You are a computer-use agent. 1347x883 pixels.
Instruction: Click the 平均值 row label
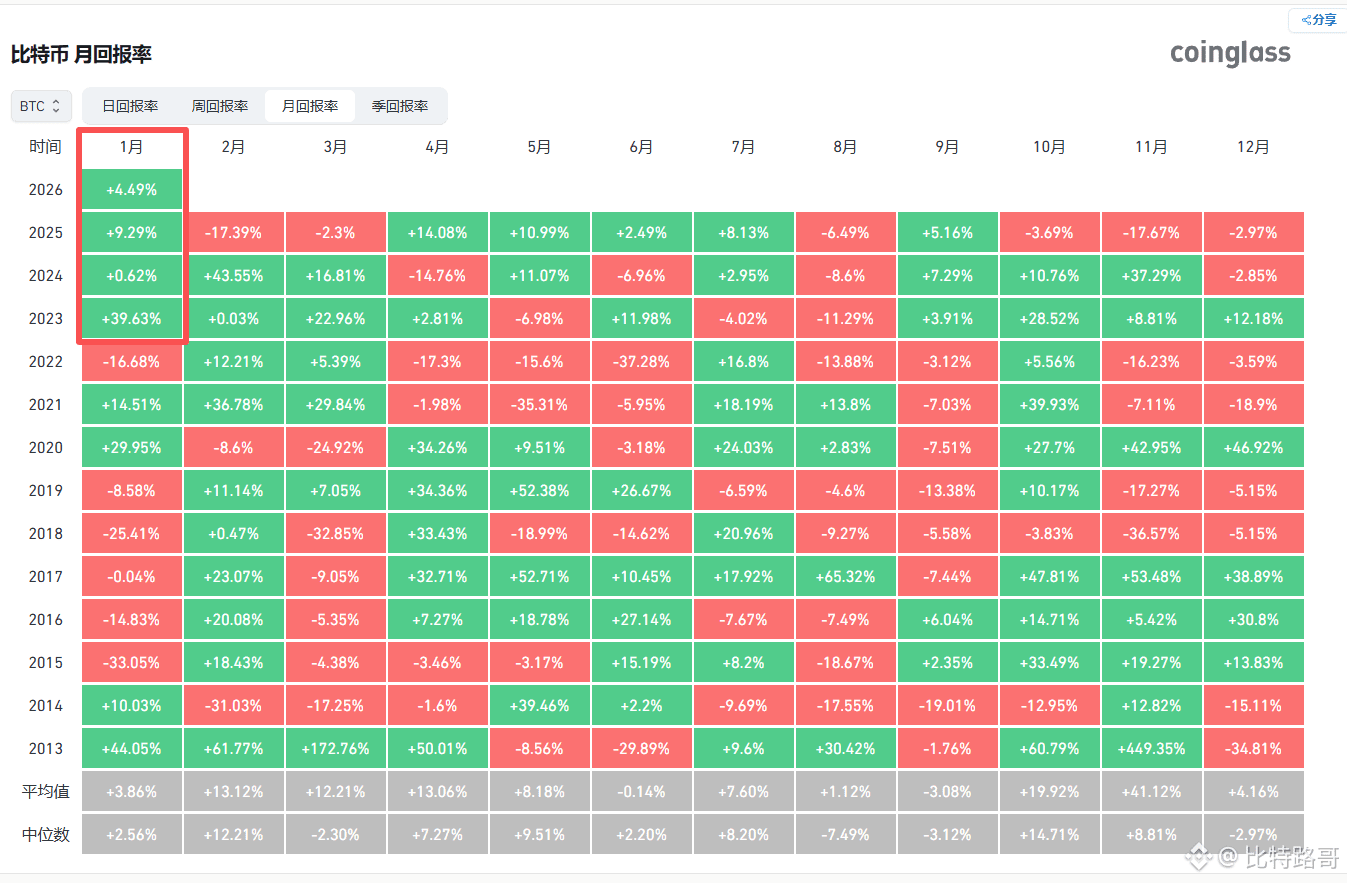[x=45, y=790]
